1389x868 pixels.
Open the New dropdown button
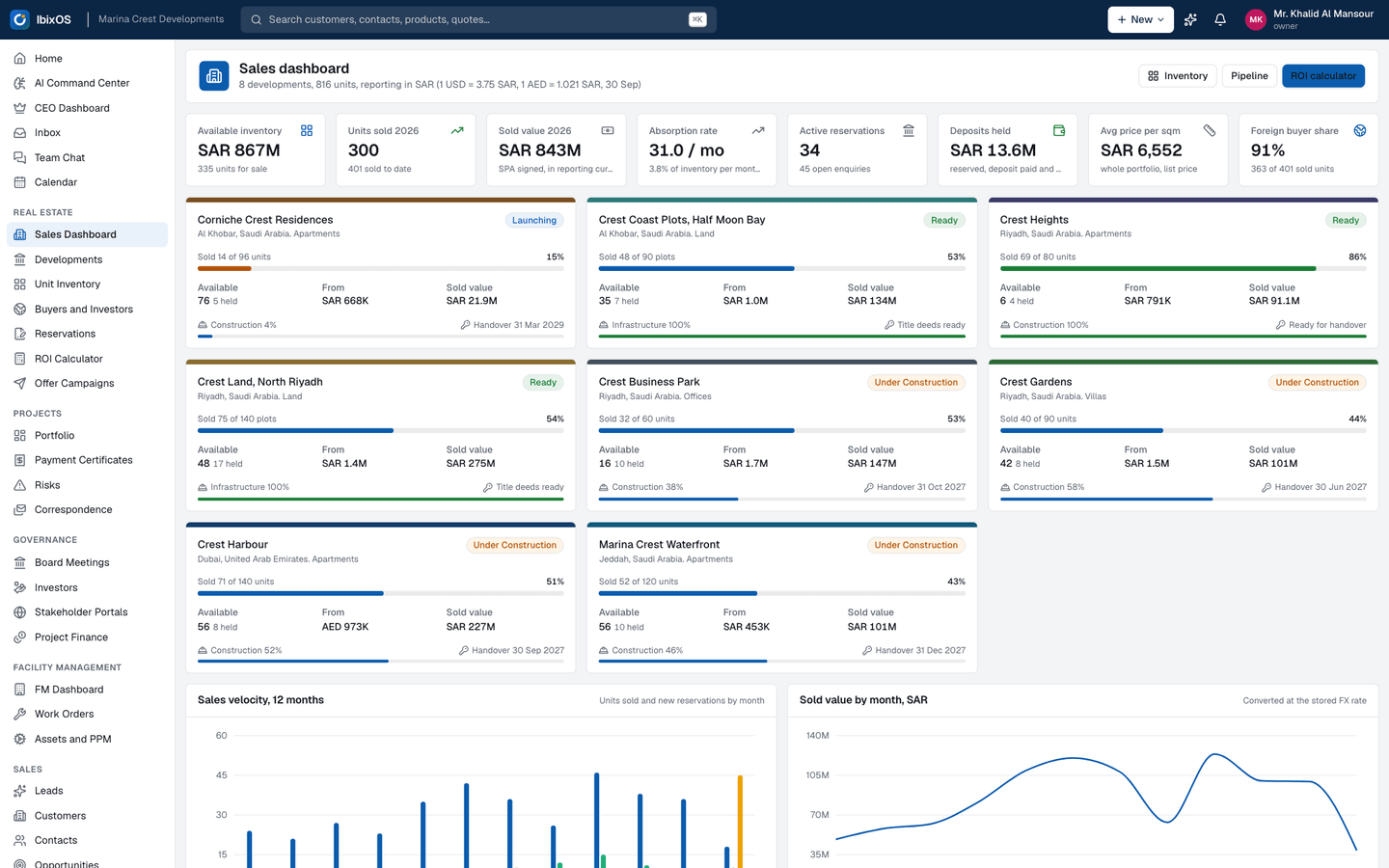click(1140, 19)
